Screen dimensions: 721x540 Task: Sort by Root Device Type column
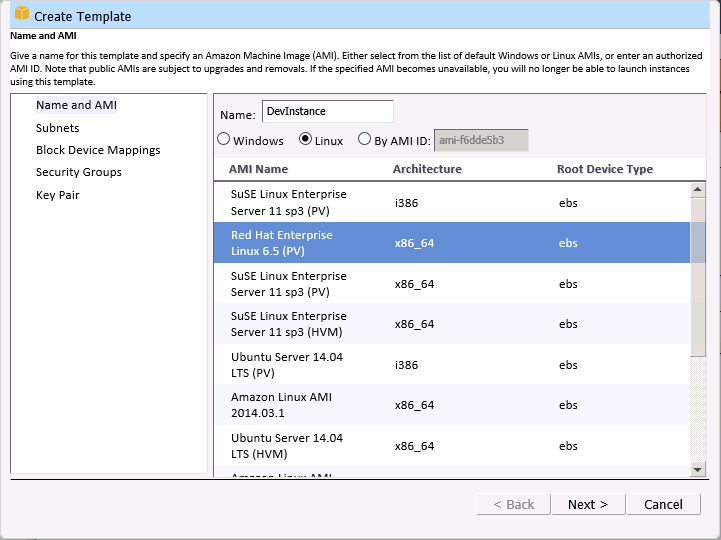604,169
